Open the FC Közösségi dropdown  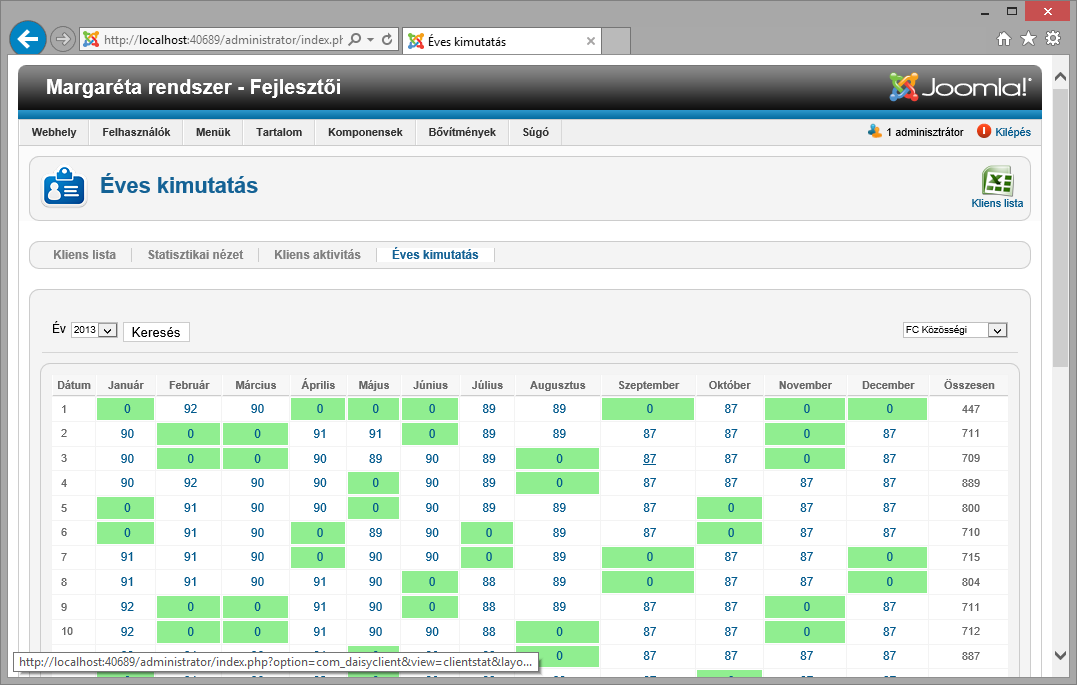point(955,330)
